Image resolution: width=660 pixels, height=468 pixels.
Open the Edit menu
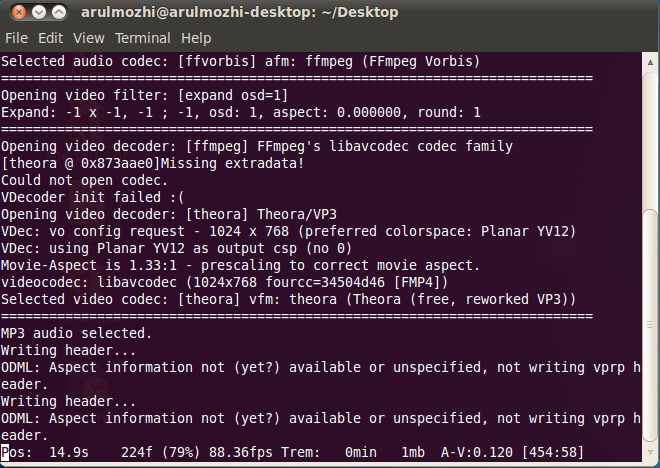pos(51,38)
